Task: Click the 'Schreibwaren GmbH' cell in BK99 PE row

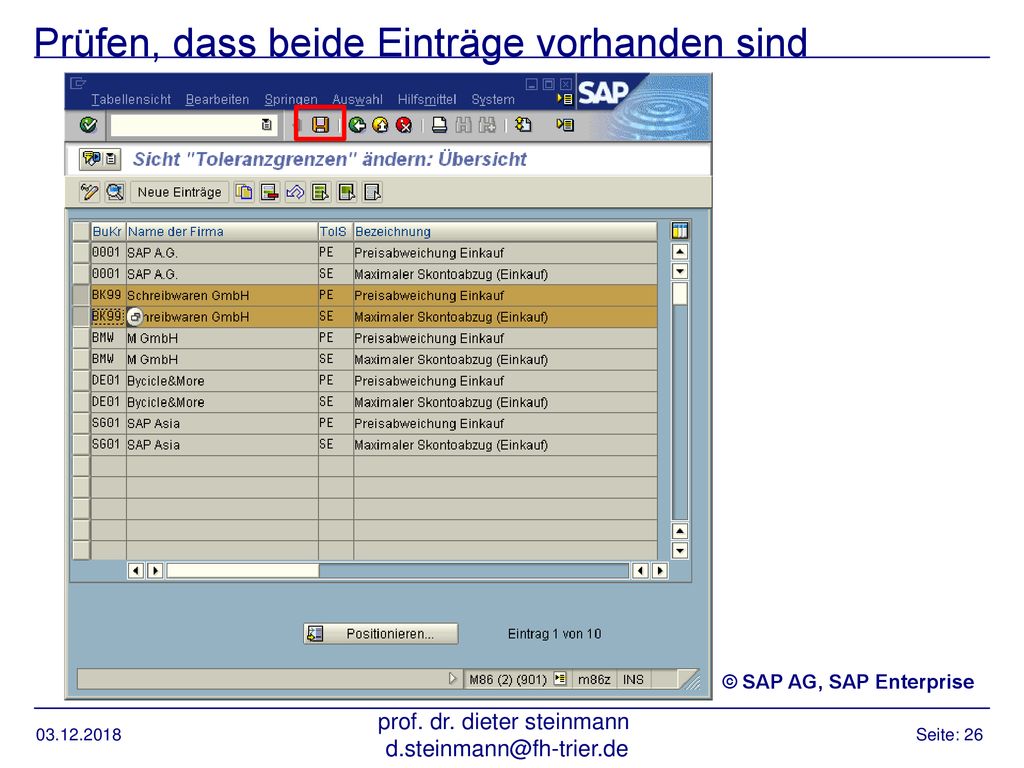Action: (222, 295)
